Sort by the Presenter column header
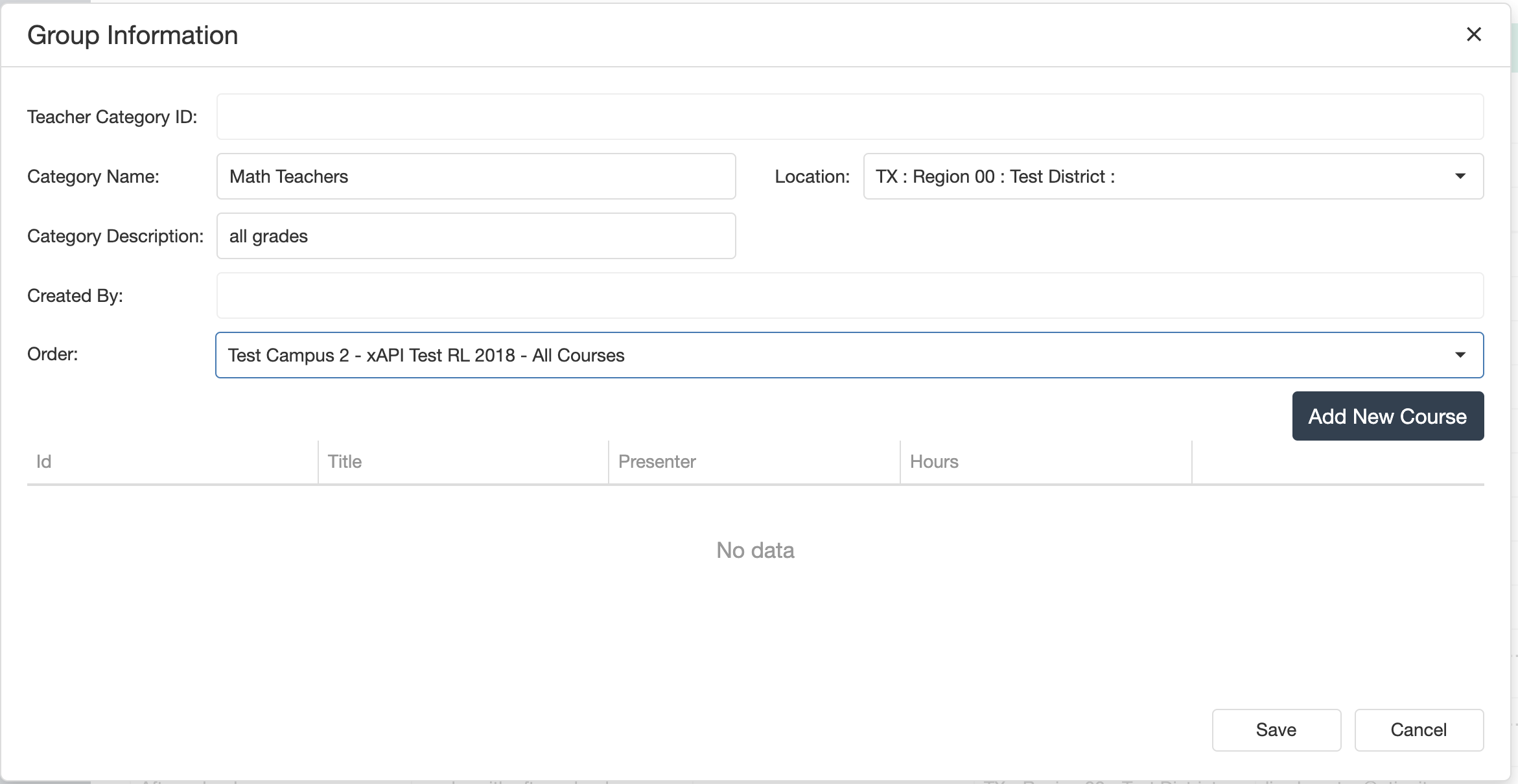 tap(657, 462)
